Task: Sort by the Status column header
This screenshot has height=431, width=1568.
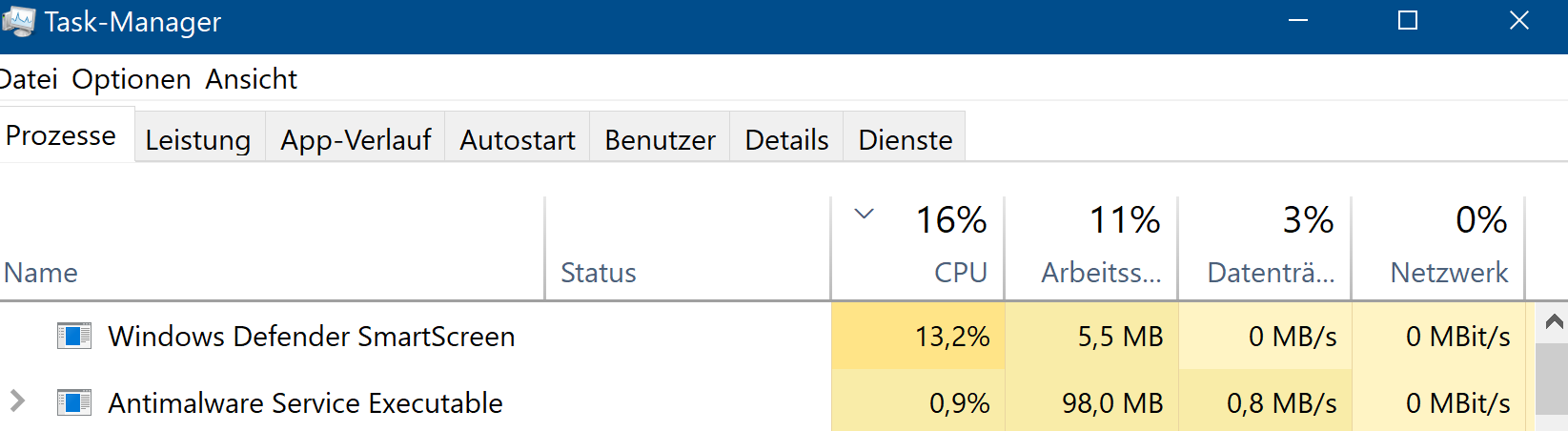Action: coord(688,249)
